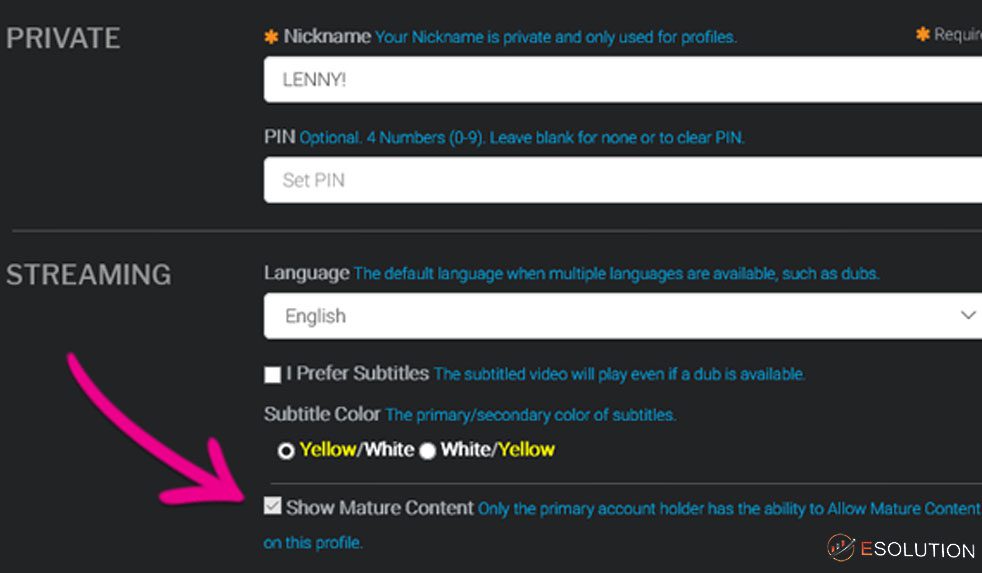Click the Show Mature Content label text

coord(380,507)
